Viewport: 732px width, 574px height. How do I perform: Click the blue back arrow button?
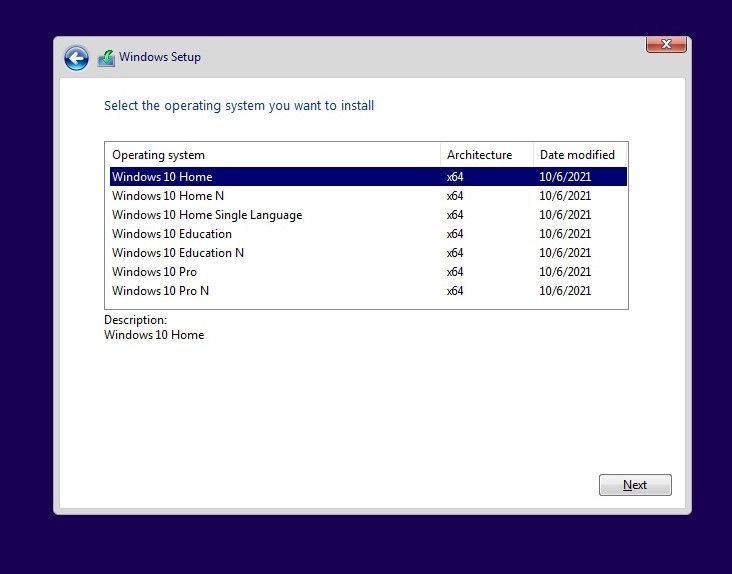click(76, 58)
